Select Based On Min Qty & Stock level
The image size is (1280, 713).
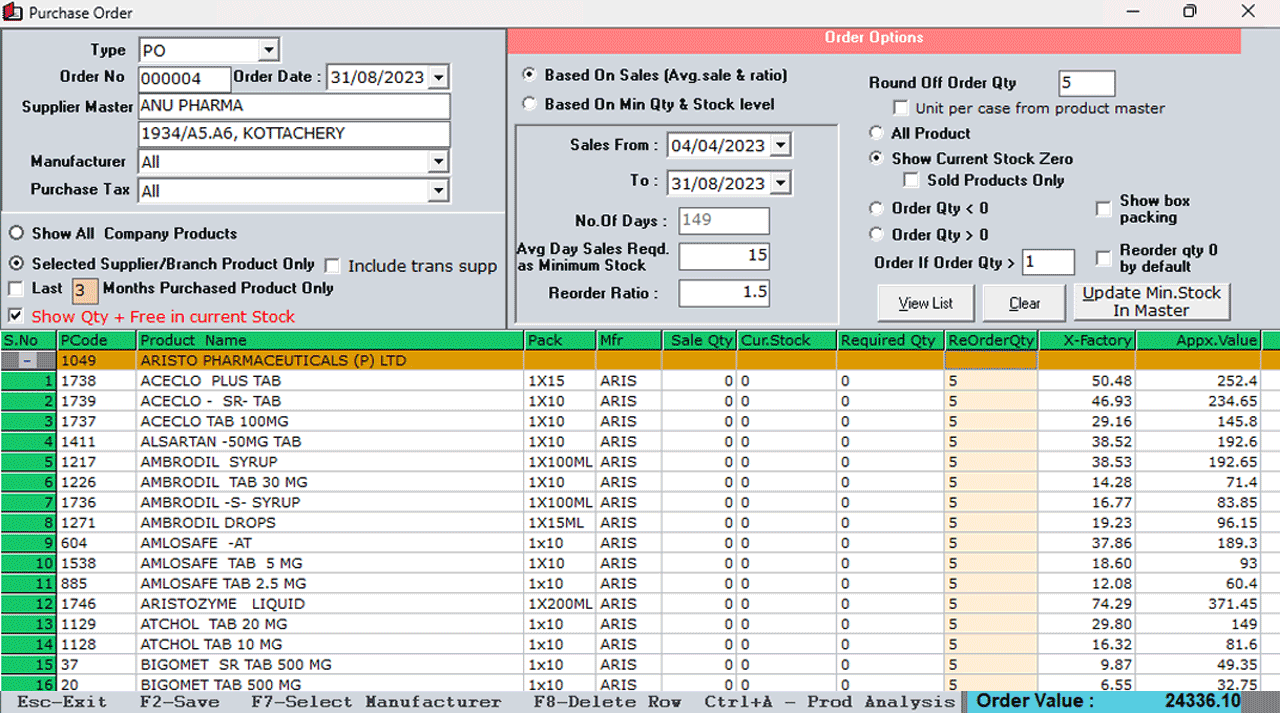click(530, 104)
